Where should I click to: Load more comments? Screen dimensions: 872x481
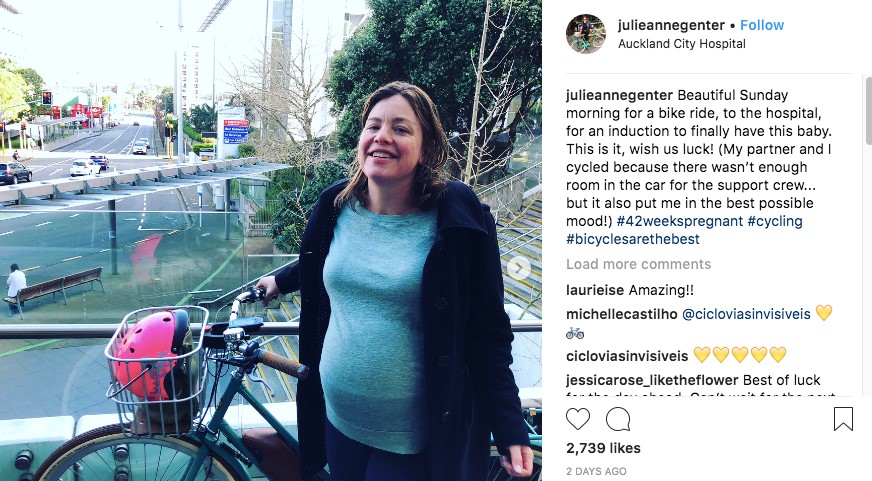click(638, 264)
